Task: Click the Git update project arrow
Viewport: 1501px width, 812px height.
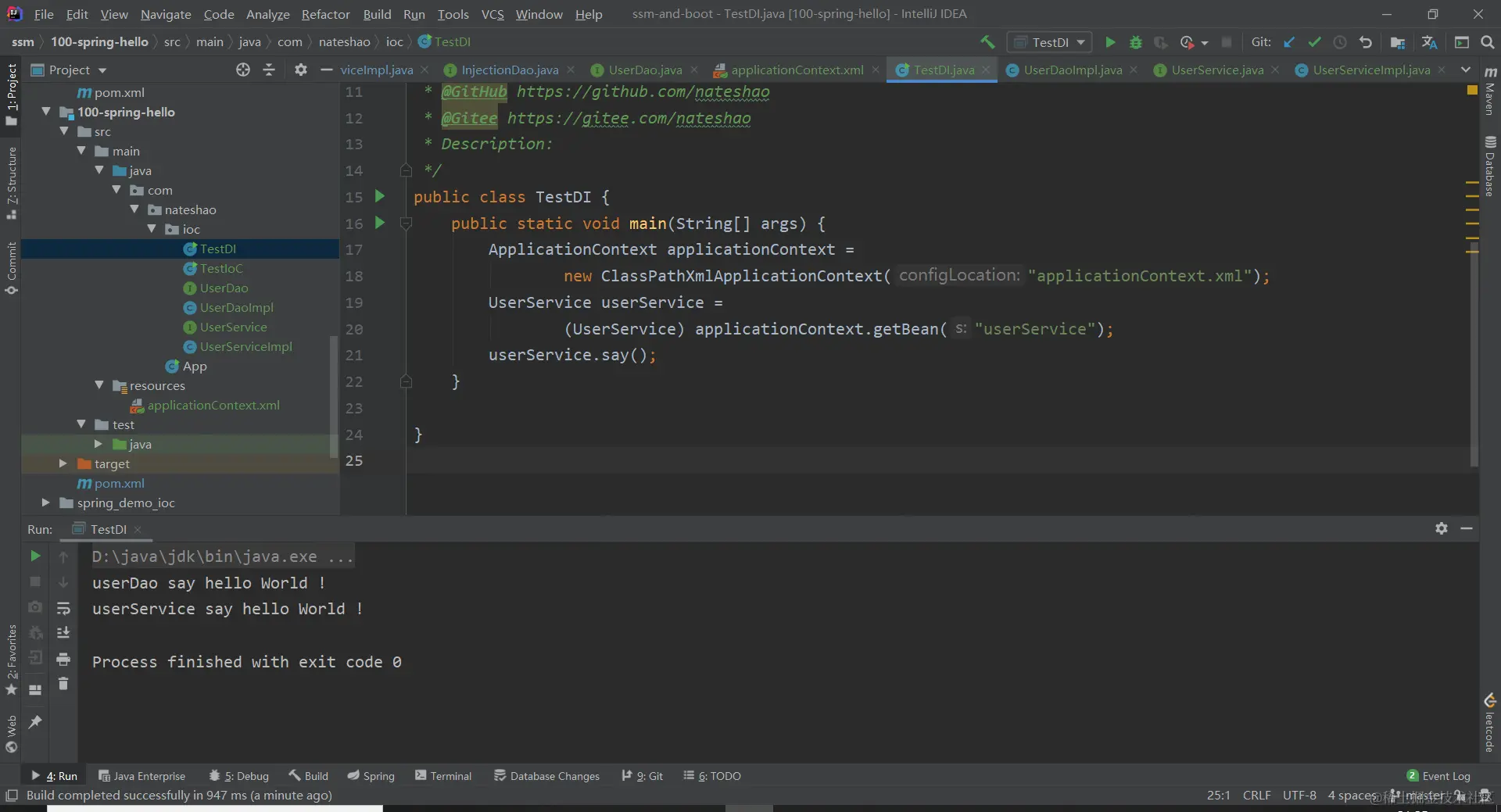Action: (x=1289, y=42)
